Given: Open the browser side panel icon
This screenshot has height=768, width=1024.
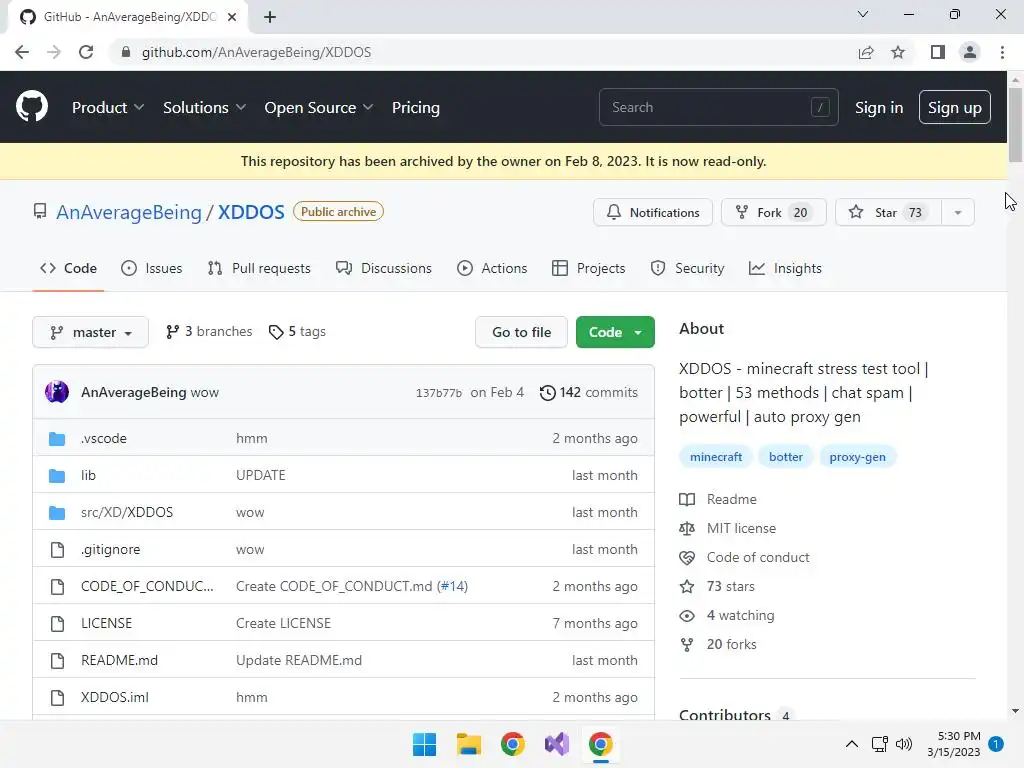Looking at the screenshot, I should tap(938, 52).
